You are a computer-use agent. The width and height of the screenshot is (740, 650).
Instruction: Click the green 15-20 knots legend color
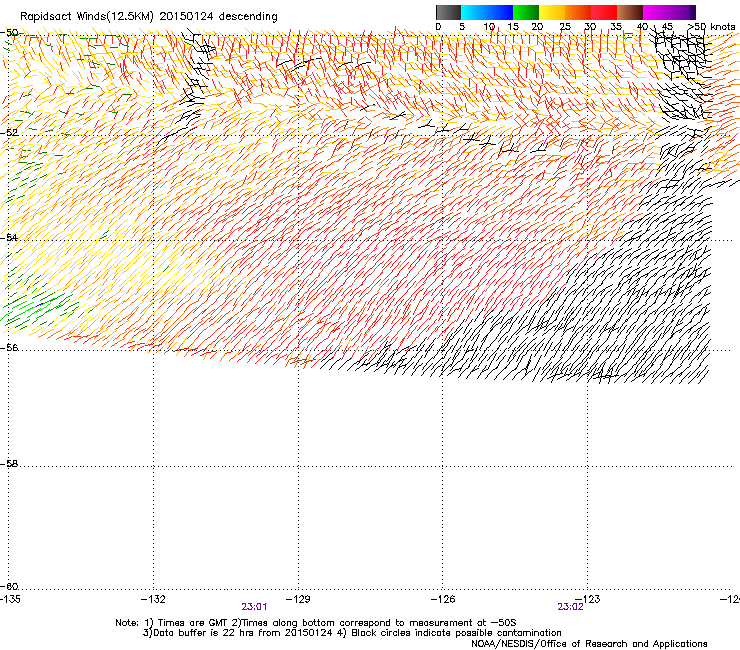tap(526, 12)
